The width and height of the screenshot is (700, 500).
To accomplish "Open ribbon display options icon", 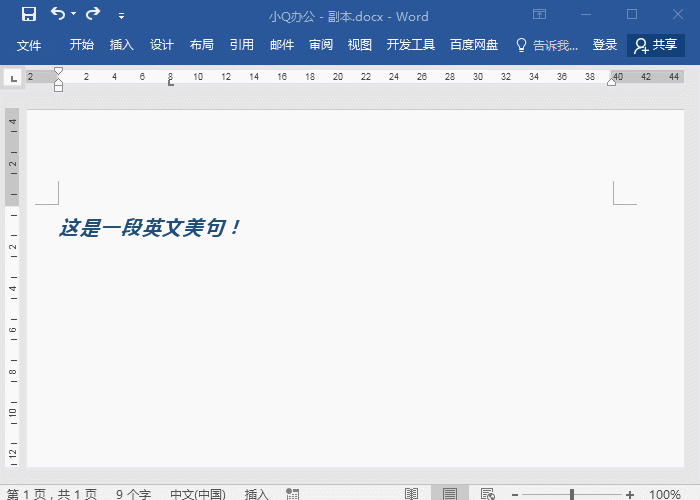I will 539,14.
